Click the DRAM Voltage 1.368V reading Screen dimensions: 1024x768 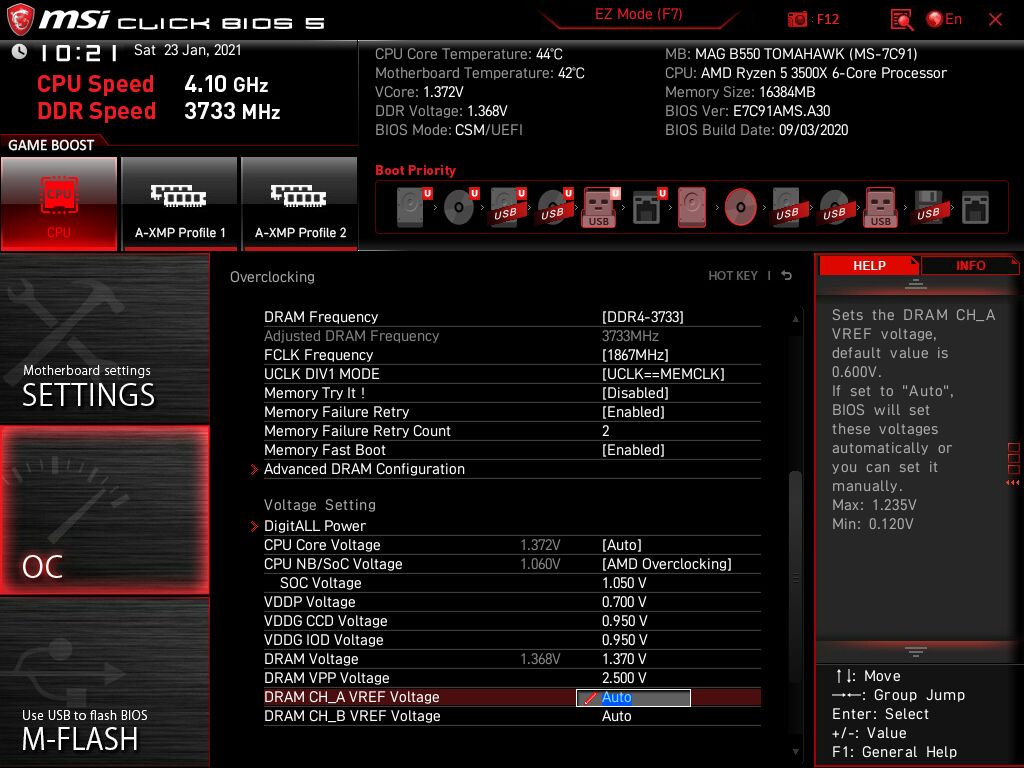pos(540,659)
